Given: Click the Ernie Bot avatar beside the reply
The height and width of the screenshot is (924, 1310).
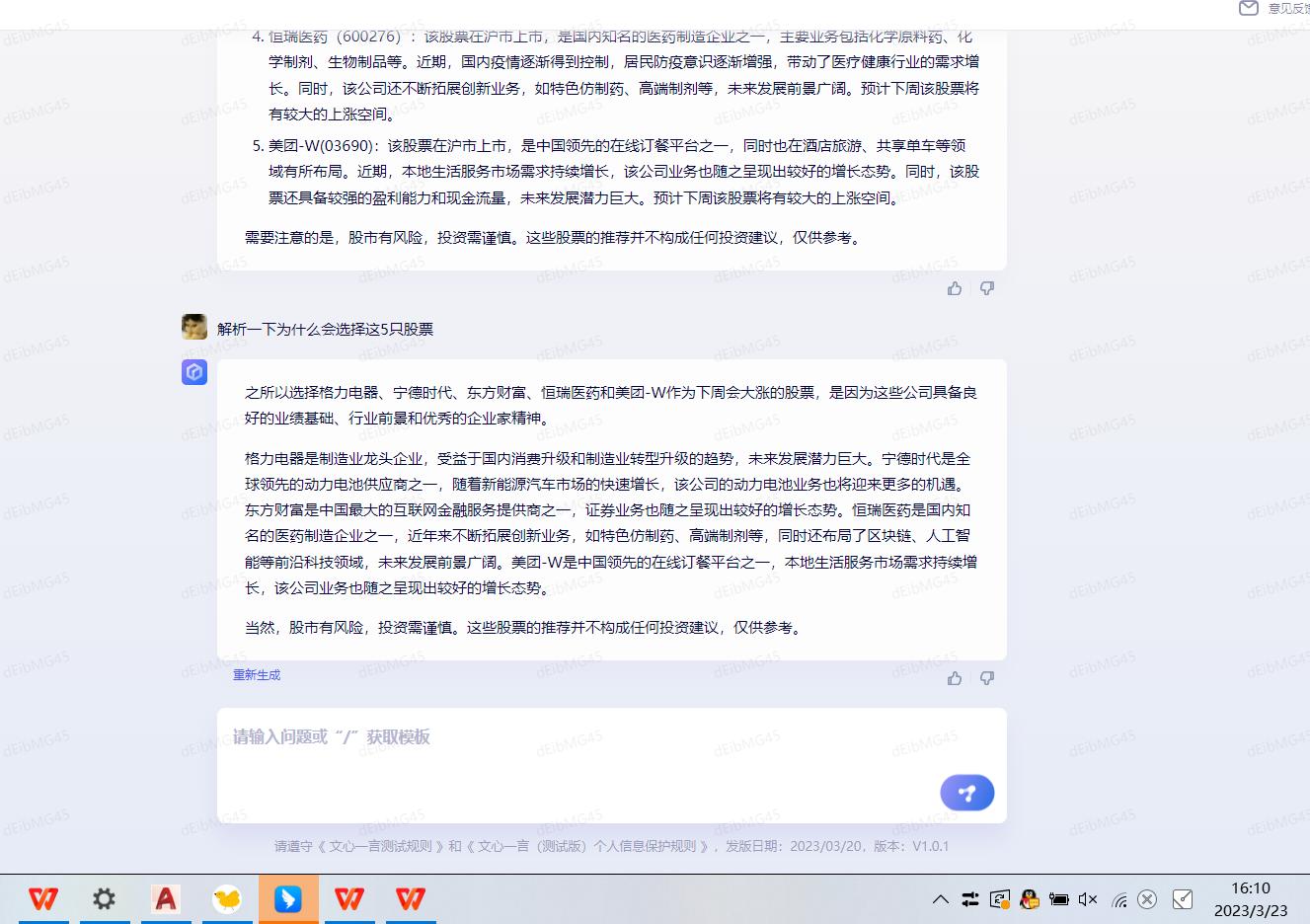Looking at the screenshot, I should [193, 372].
